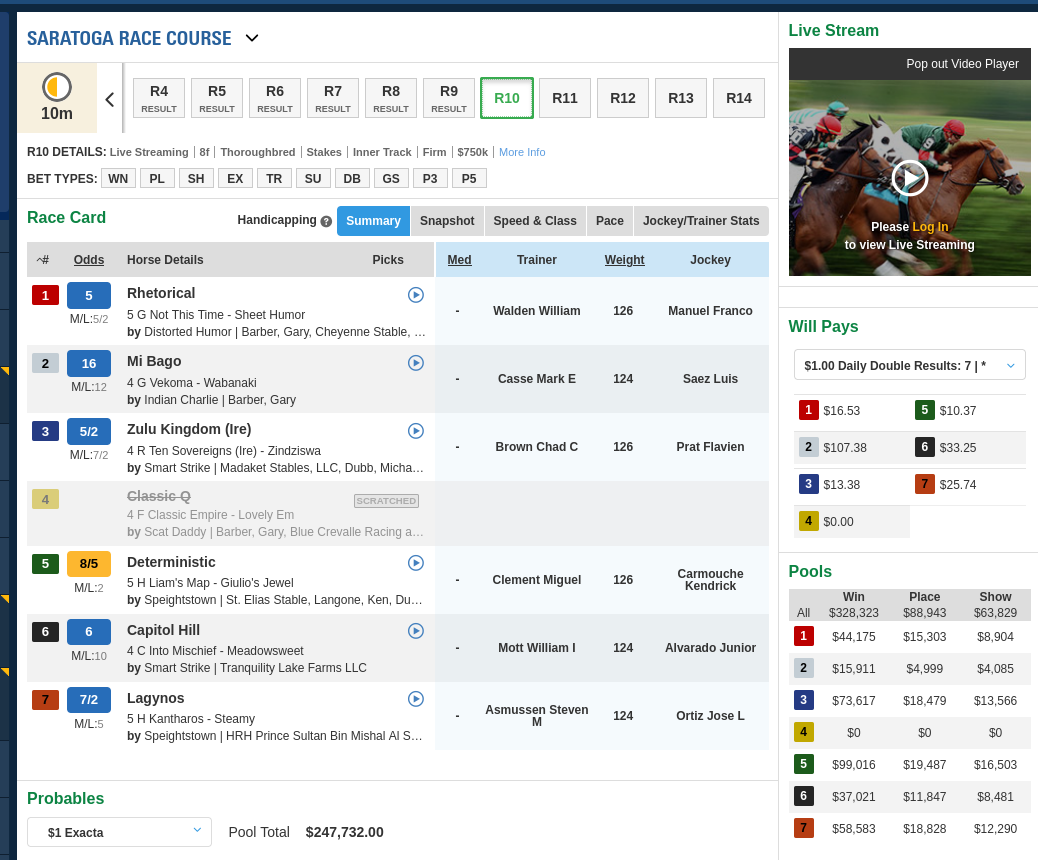Choose the GS bet type
1038x860 pixels.
(x=391, y=179)
